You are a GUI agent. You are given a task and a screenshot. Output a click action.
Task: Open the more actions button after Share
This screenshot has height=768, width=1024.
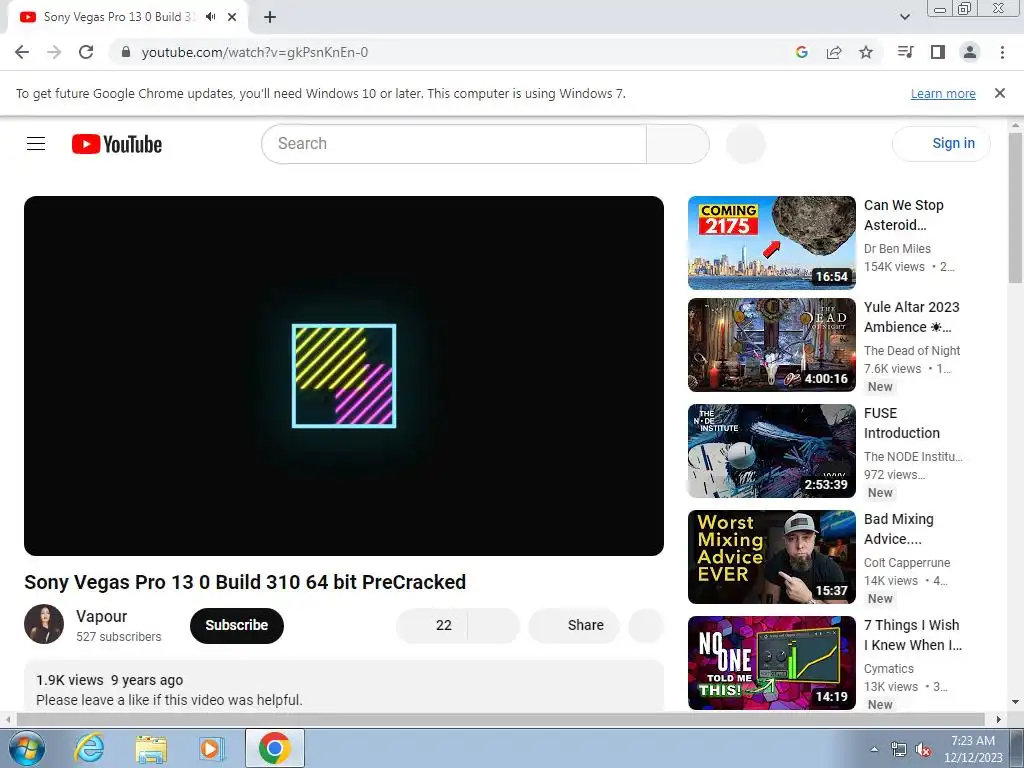click(x=646, y=626)
